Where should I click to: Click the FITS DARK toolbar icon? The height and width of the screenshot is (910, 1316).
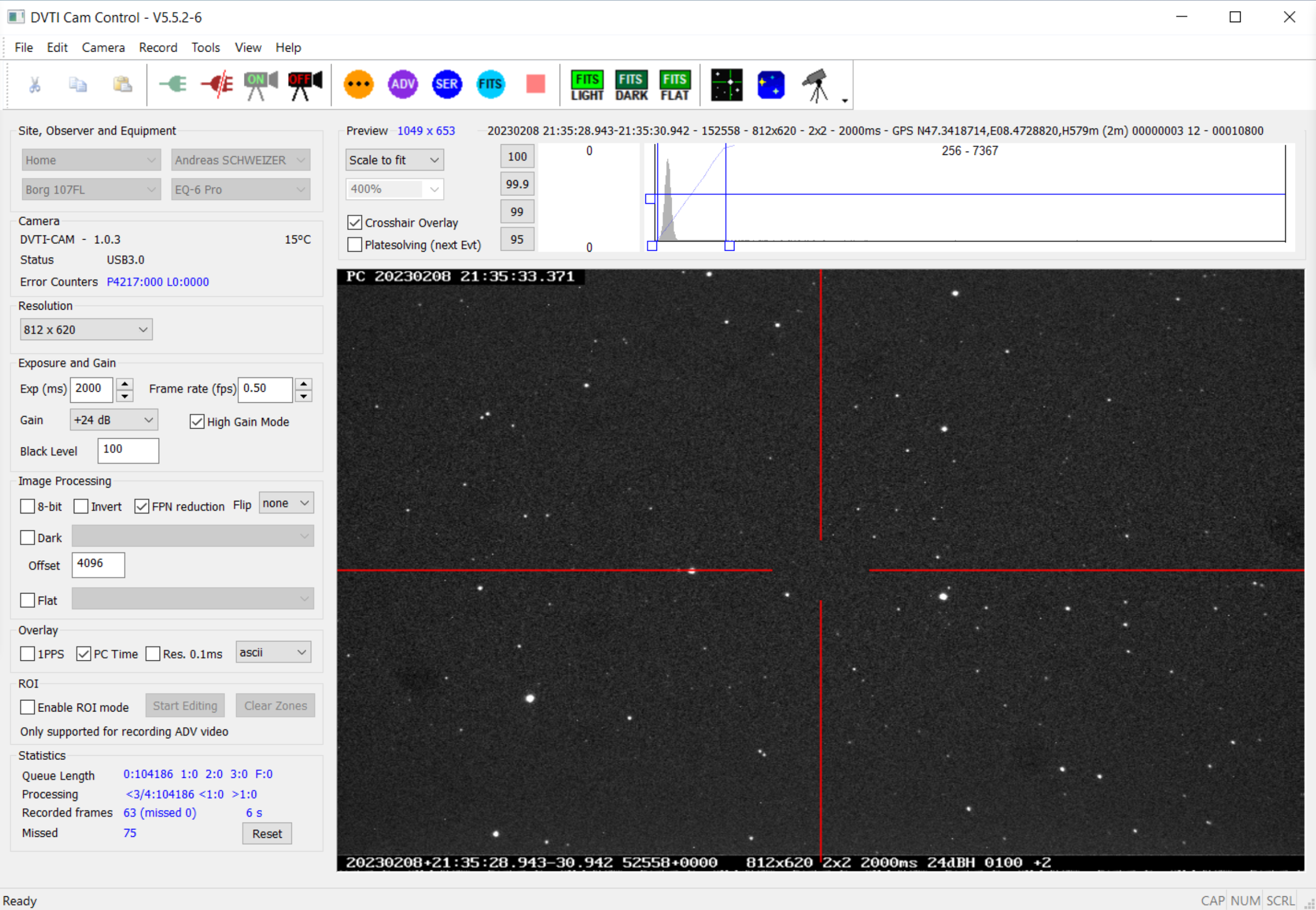point(631,85)
